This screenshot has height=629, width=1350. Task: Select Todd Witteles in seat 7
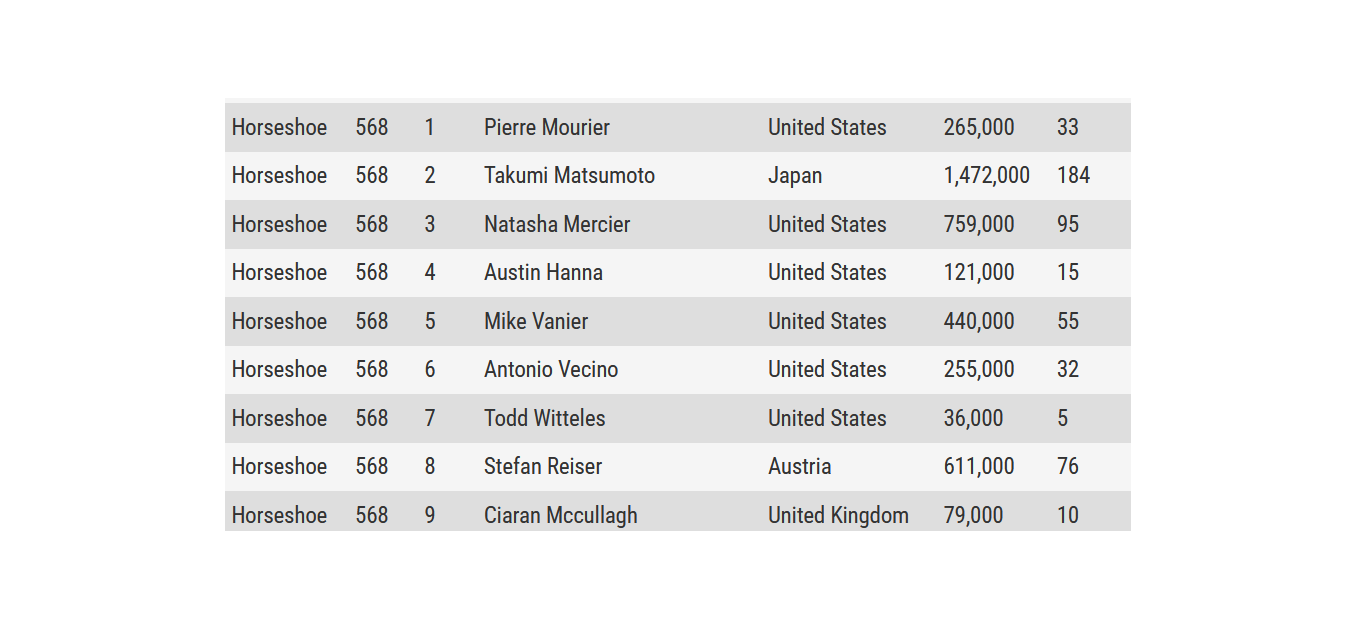[x=545, y=418]
